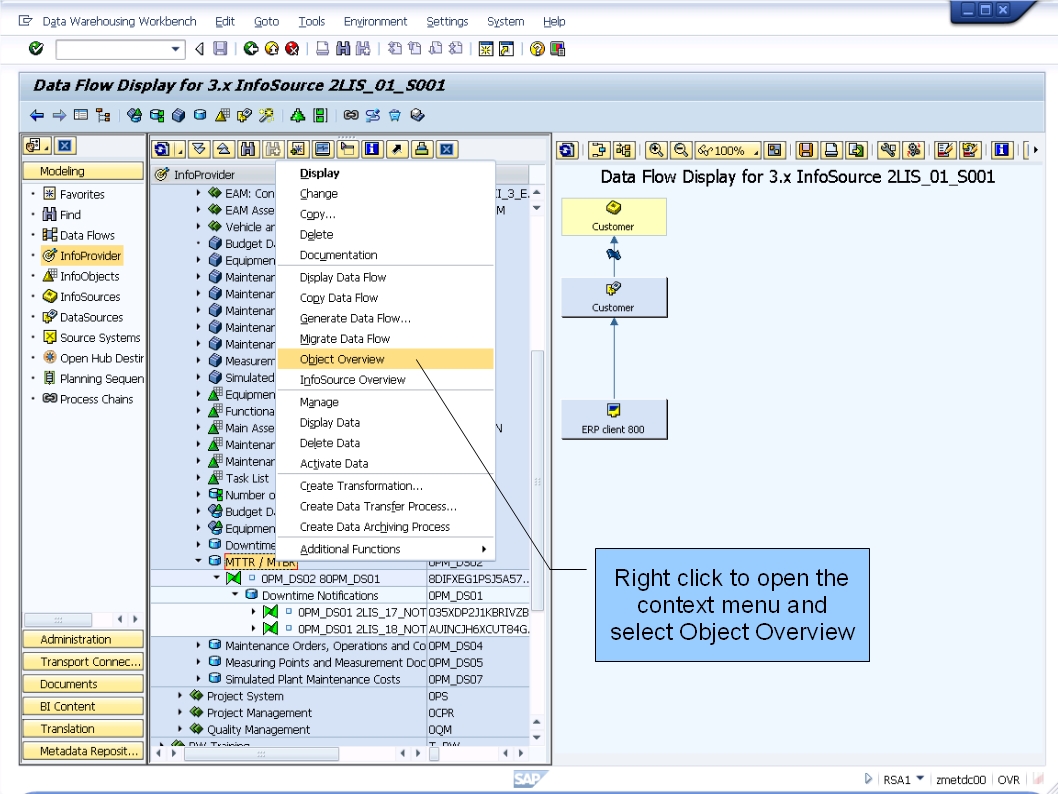Click the yellow Customer InfoSource node

point(614,217)
